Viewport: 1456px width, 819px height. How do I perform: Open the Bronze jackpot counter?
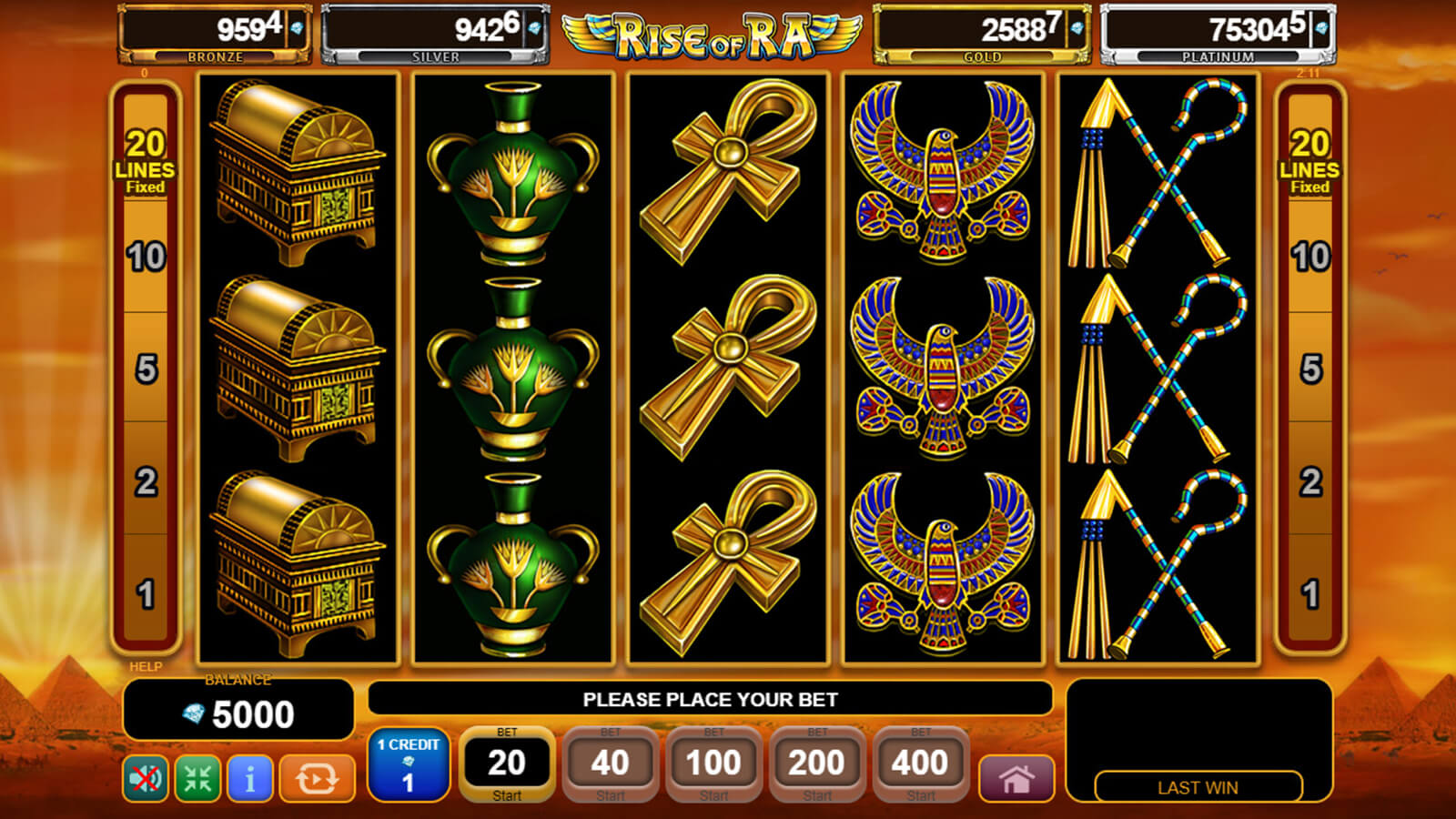tap(215, 35)
